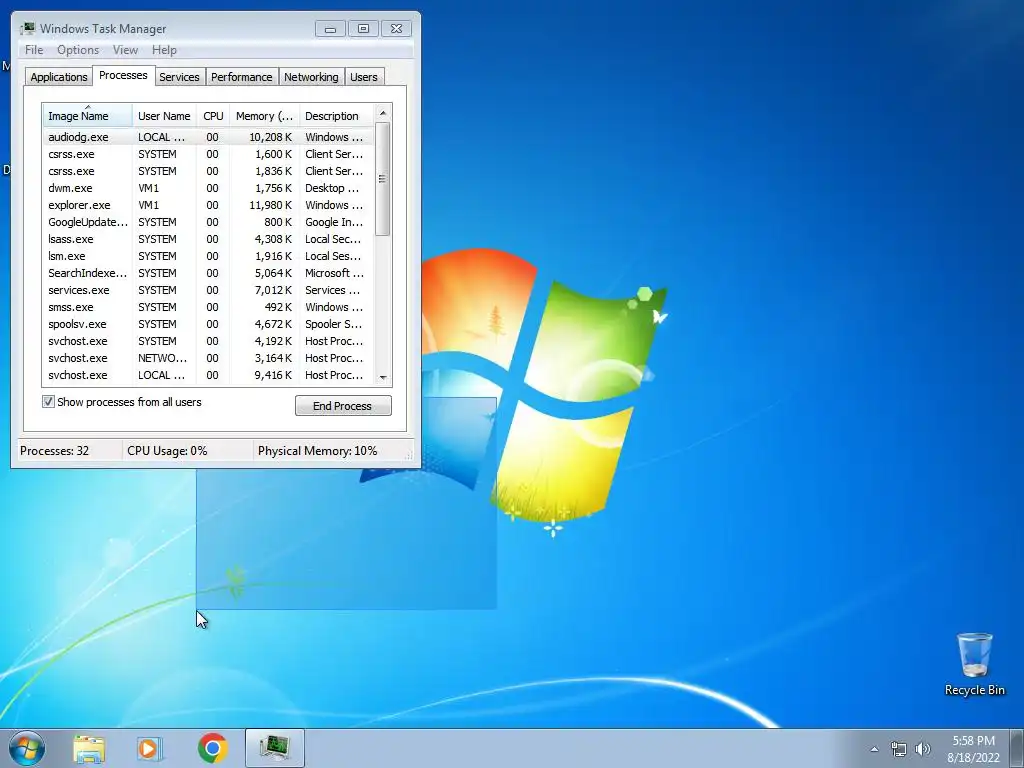This screenshot has height=768, width=1024.
Task: Open the clock showing 5:58 PM
Action: (973, 749)
